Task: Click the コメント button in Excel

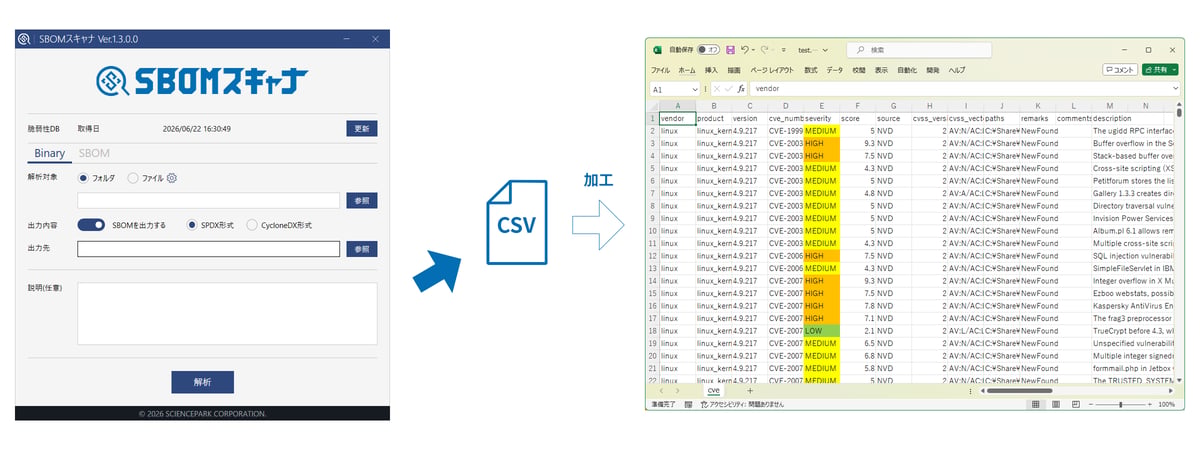Action: pyautogui.click(x=1120, y=70)
